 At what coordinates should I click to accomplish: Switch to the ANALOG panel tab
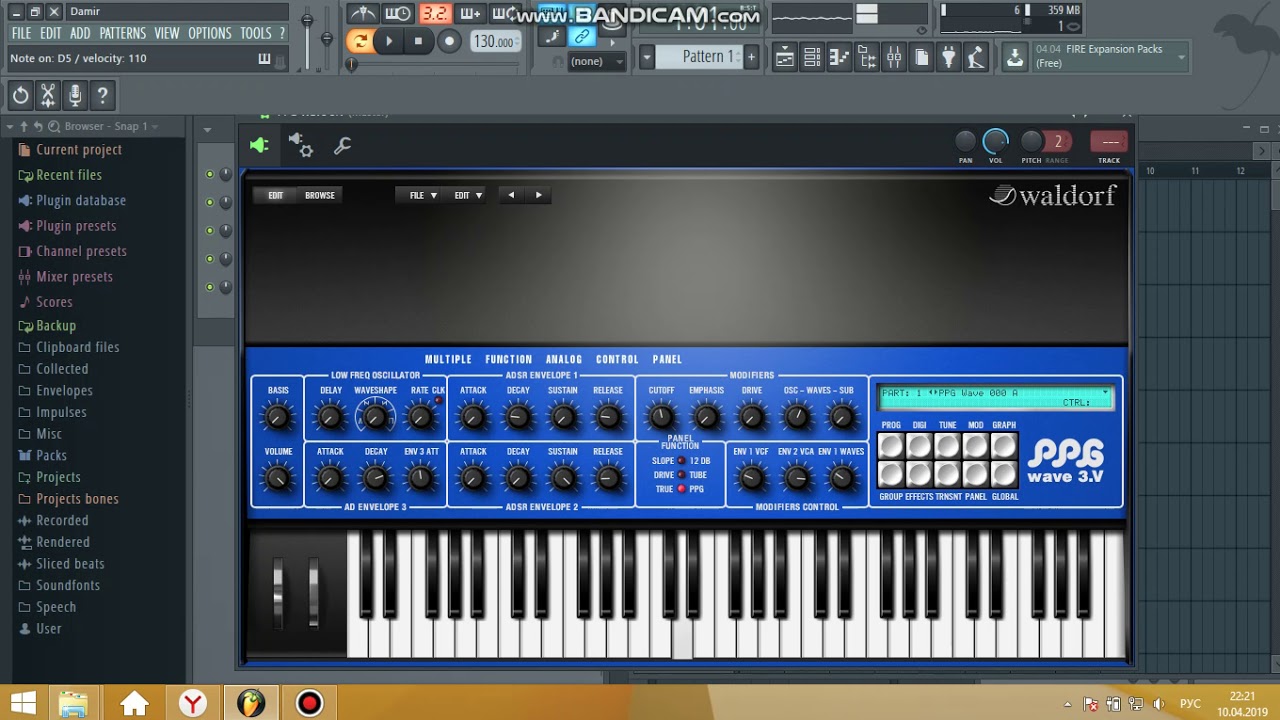point(564,359)
